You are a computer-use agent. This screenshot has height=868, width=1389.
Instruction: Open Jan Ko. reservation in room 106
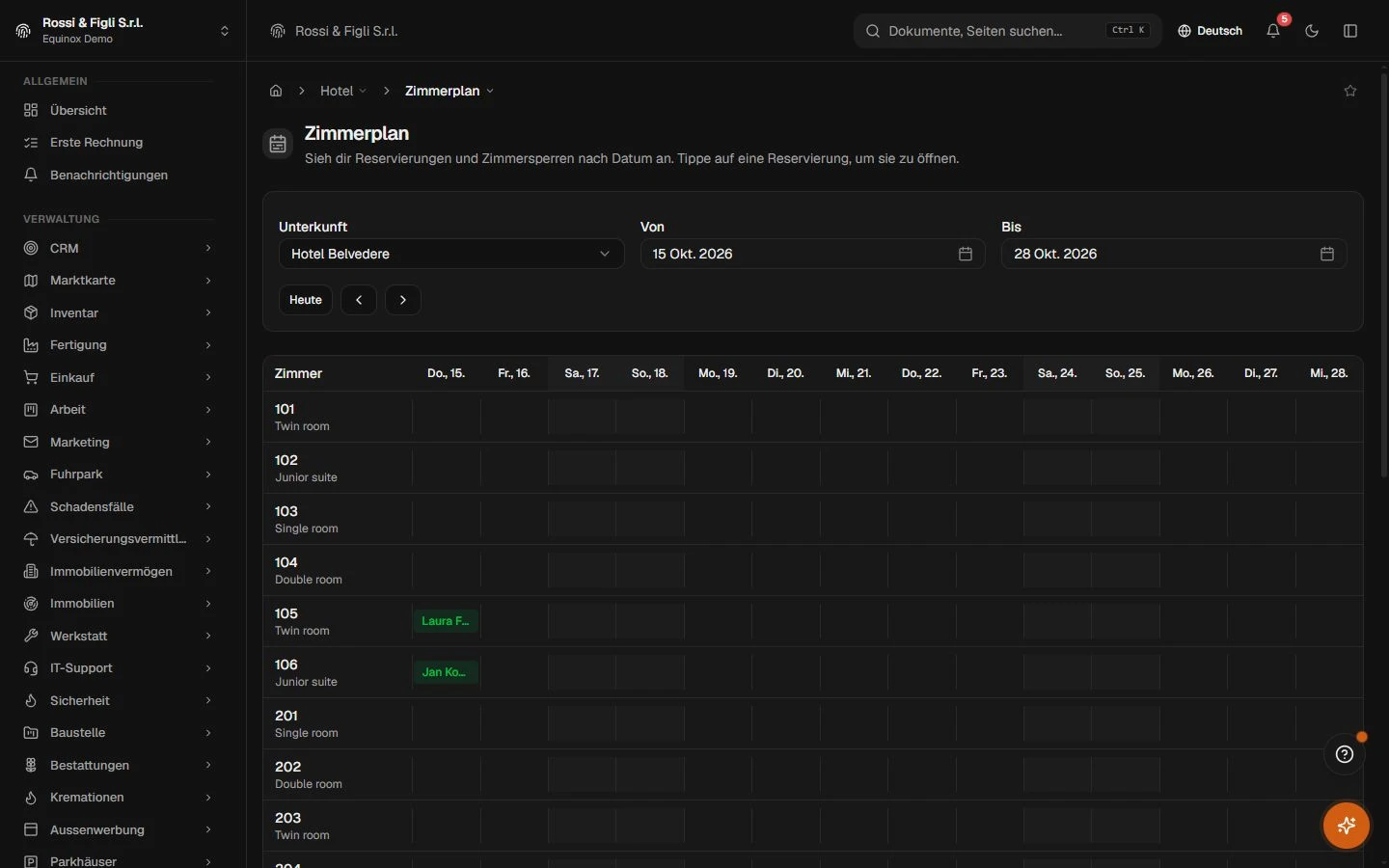tap(446, 672)
